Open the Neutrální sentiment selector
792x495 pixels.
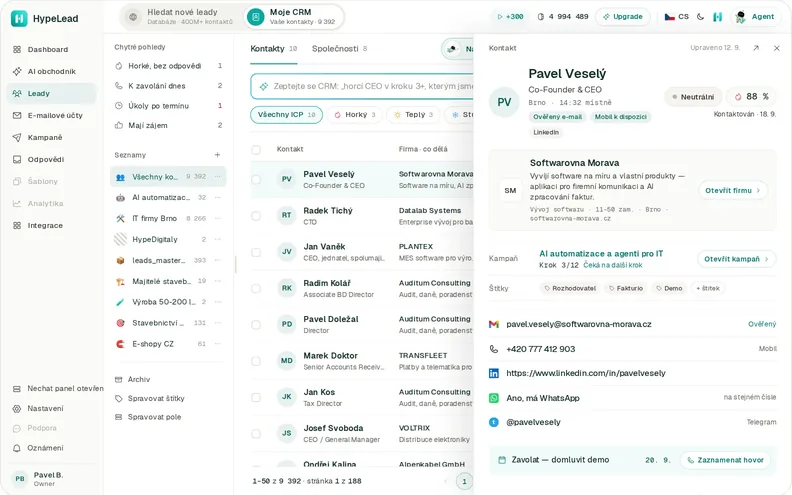[693, 96]
